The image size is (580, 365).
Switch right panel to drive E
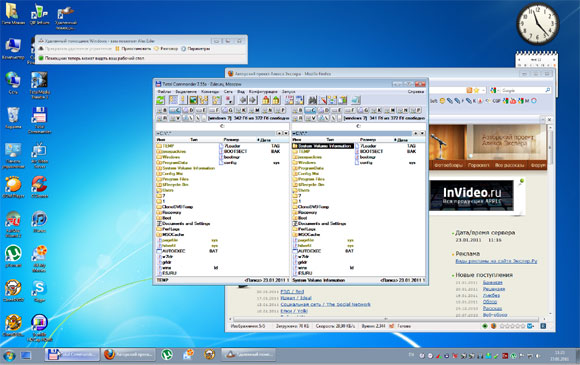point(336,110)
